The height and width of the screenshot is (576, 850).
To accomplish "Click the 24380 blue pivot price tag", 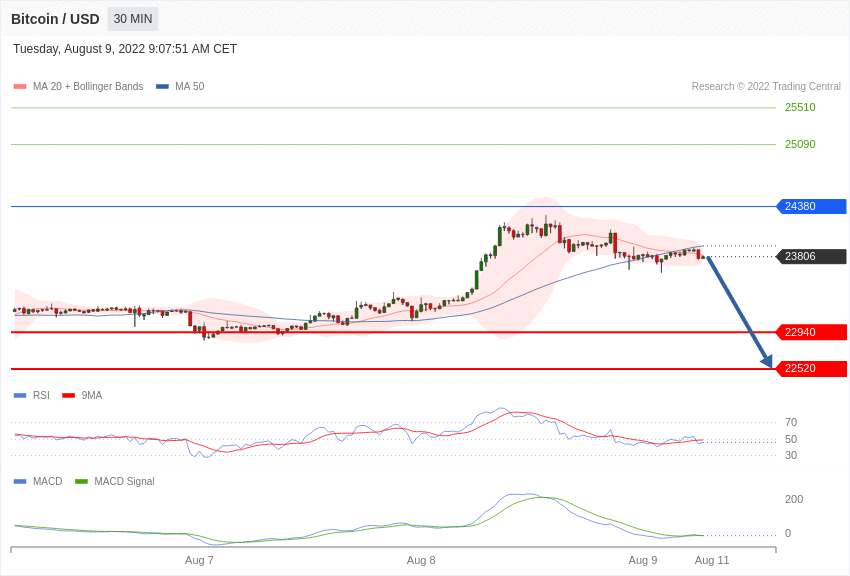I will click(812, 206).
